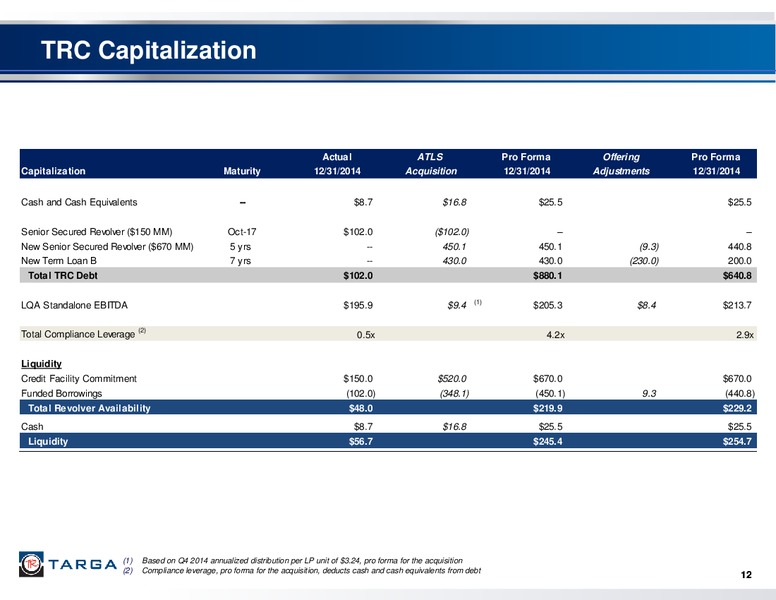Click the "7 yrs" maturity value
This screenshot has width=776, height=600.
(x=241, y=261)
